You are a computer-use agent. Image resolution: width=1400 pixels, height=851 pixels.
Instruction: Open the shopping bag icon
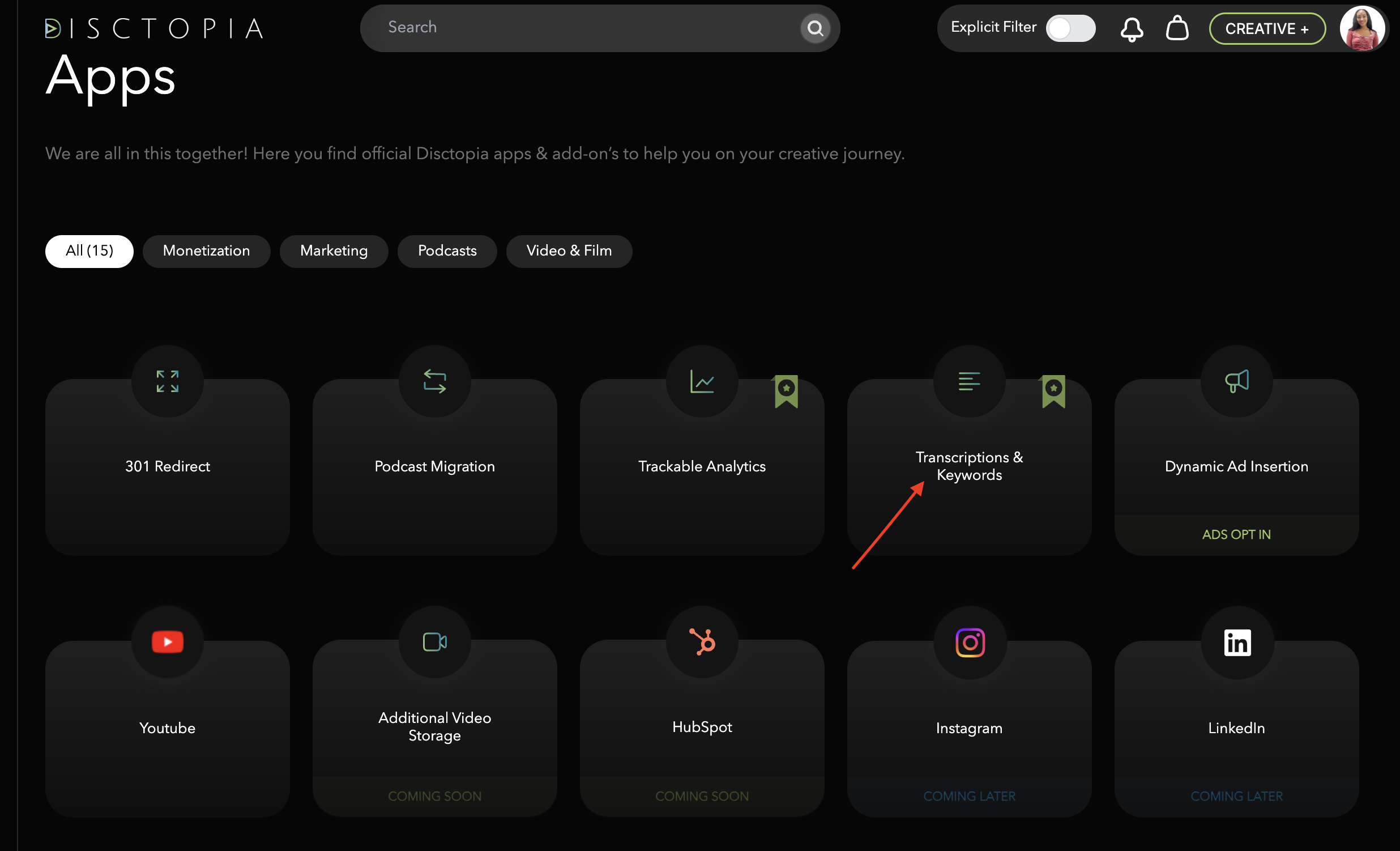coord(1177,28)
